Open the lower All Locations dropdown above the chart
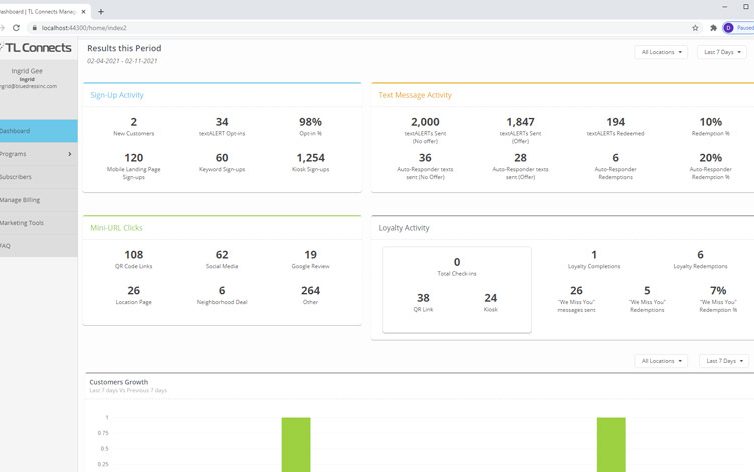754x472 pixels. point(661,360)
